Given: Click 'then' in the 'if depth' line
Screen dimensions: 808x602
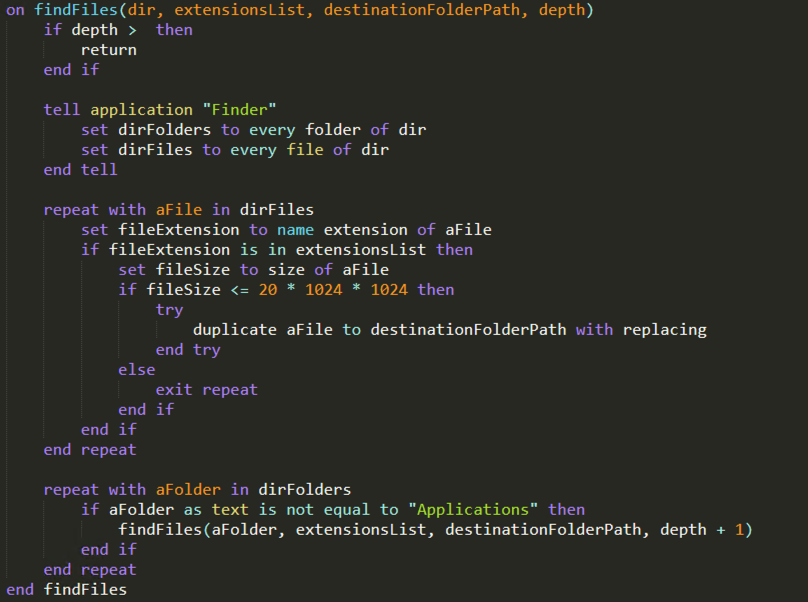Looking at the screenshot, I should click(174, 30).
